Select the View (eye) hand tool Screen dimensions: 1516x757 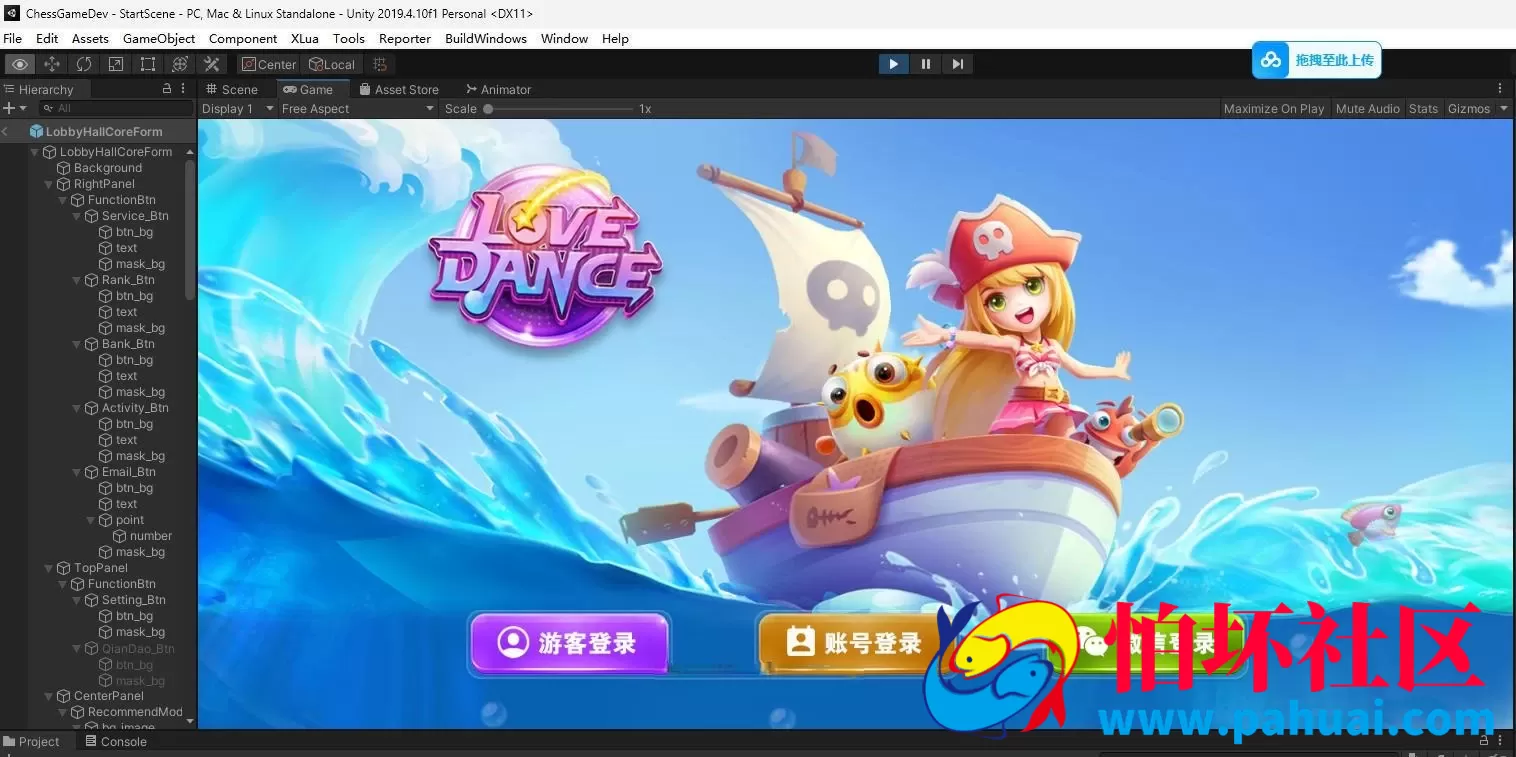(20, 64)
